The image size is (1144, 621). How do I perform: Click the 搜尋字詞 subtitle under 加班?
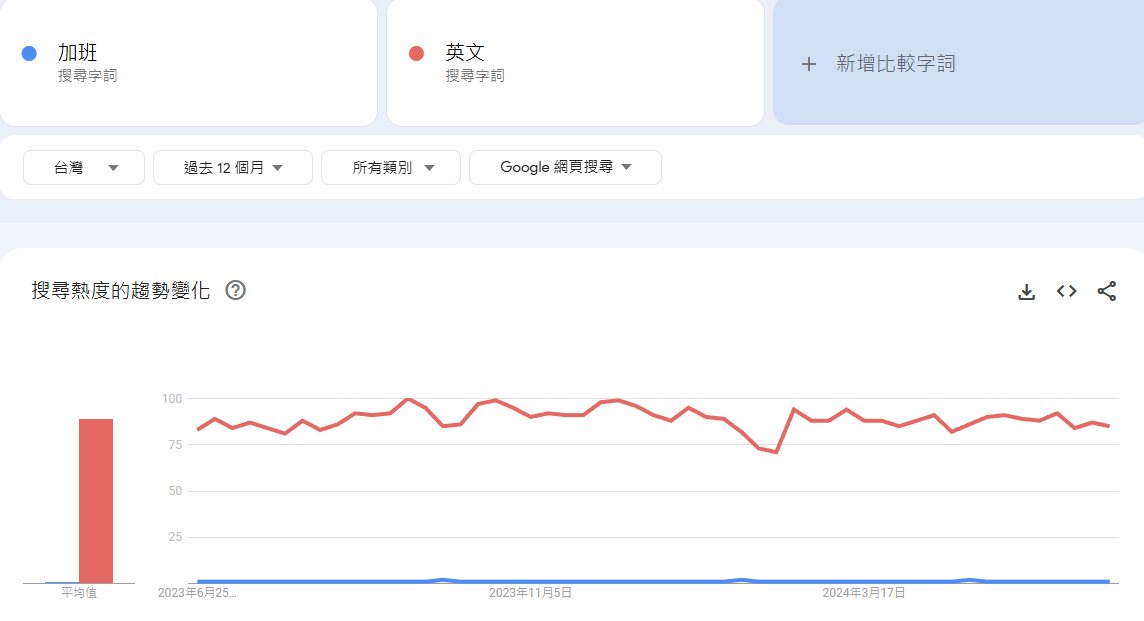[88, 76]
